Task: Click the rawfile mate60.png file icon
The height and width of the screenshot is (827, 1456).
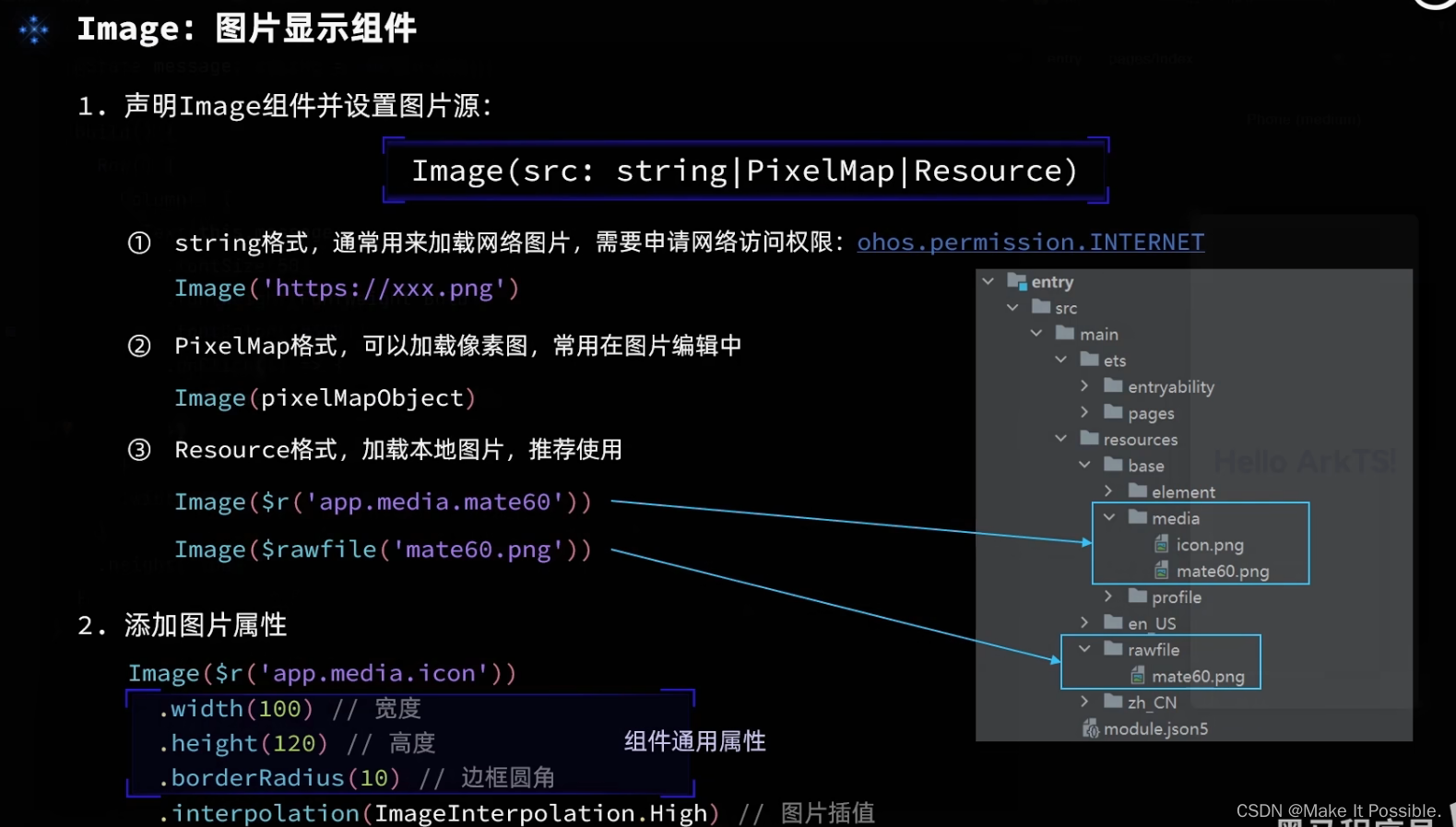Action: (1138, 676)
